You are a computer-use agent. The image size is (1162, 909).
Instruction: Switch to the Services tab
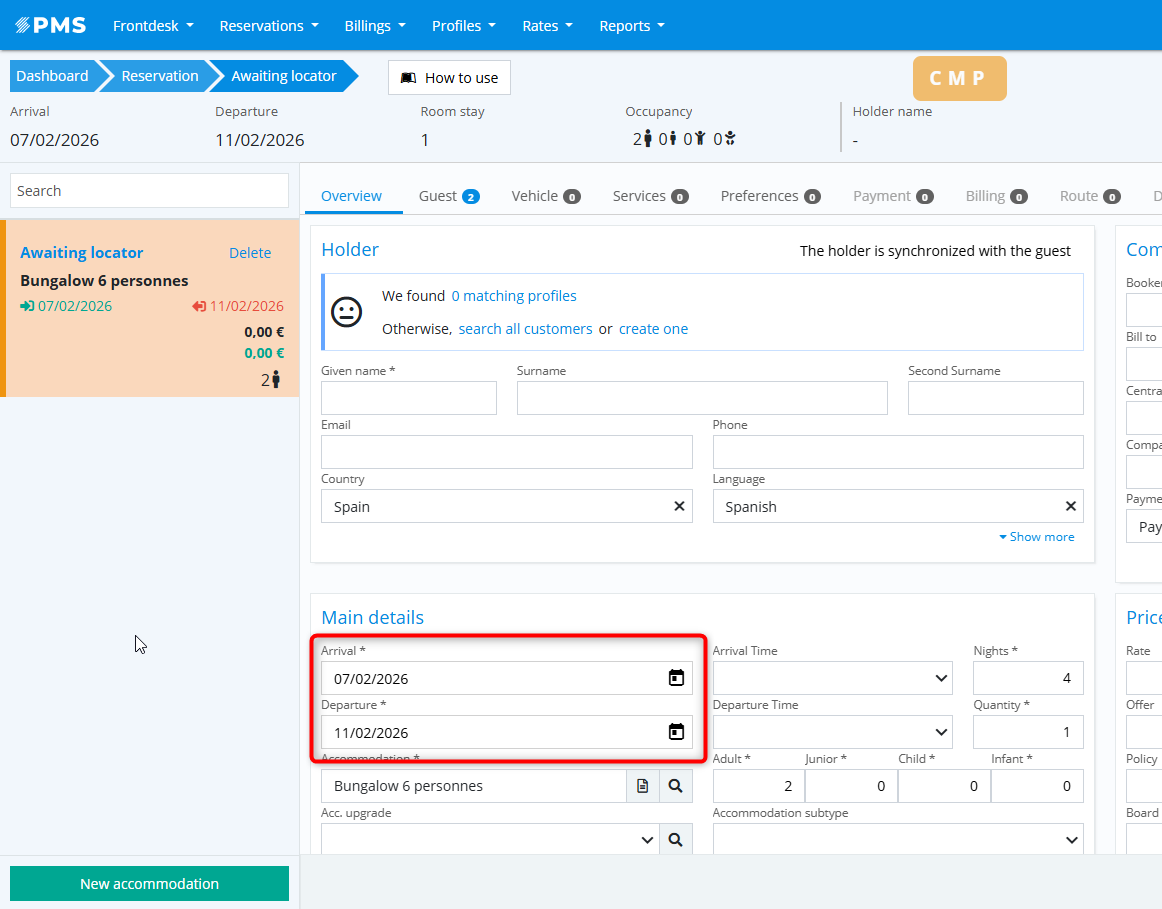click(649, 196)
